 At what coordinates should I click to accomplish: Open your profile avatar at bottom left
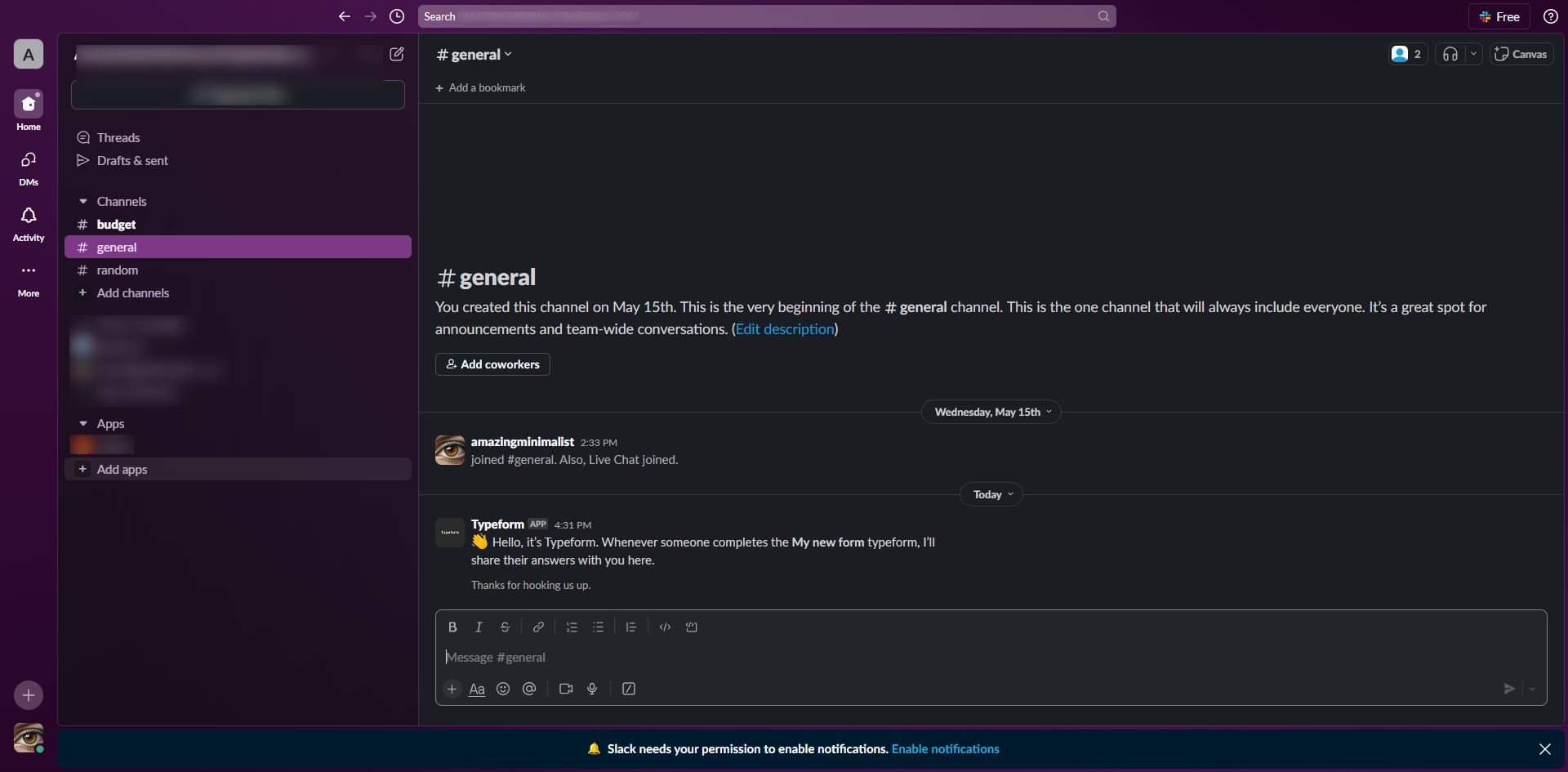pos(29,738)
